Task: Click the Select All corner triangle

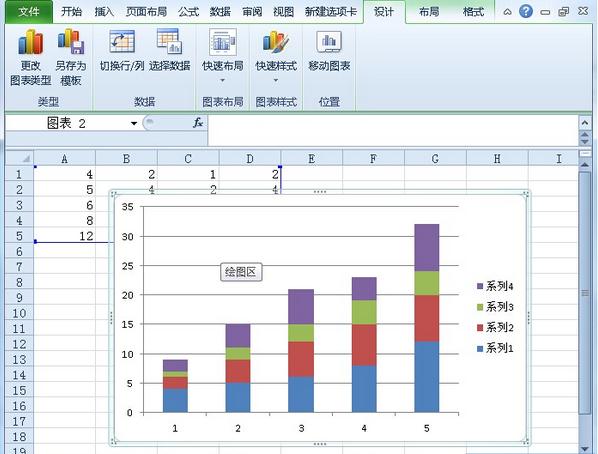Action: click(x=19, y=158)
